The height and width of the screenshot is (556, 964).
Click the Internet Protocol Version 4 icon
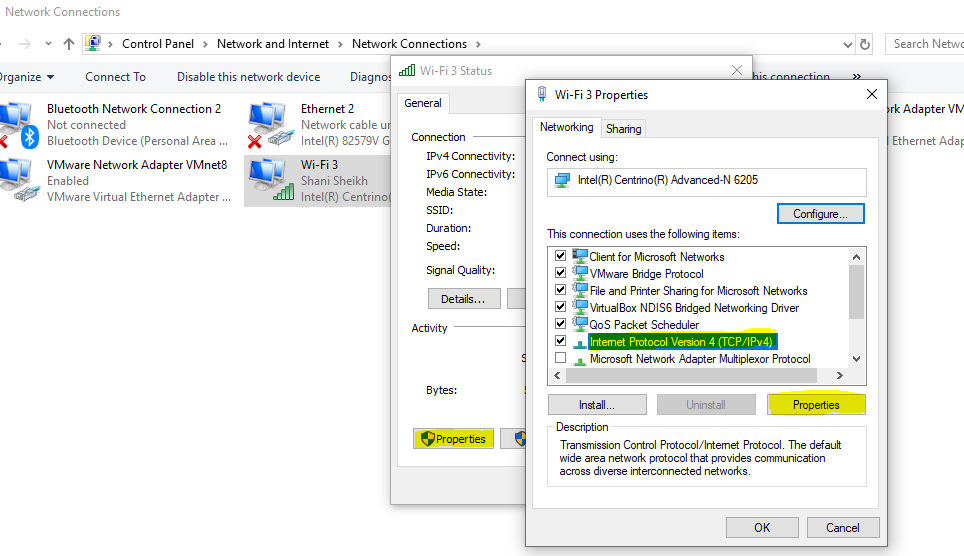pyautogui.click(x=580, y=342)
